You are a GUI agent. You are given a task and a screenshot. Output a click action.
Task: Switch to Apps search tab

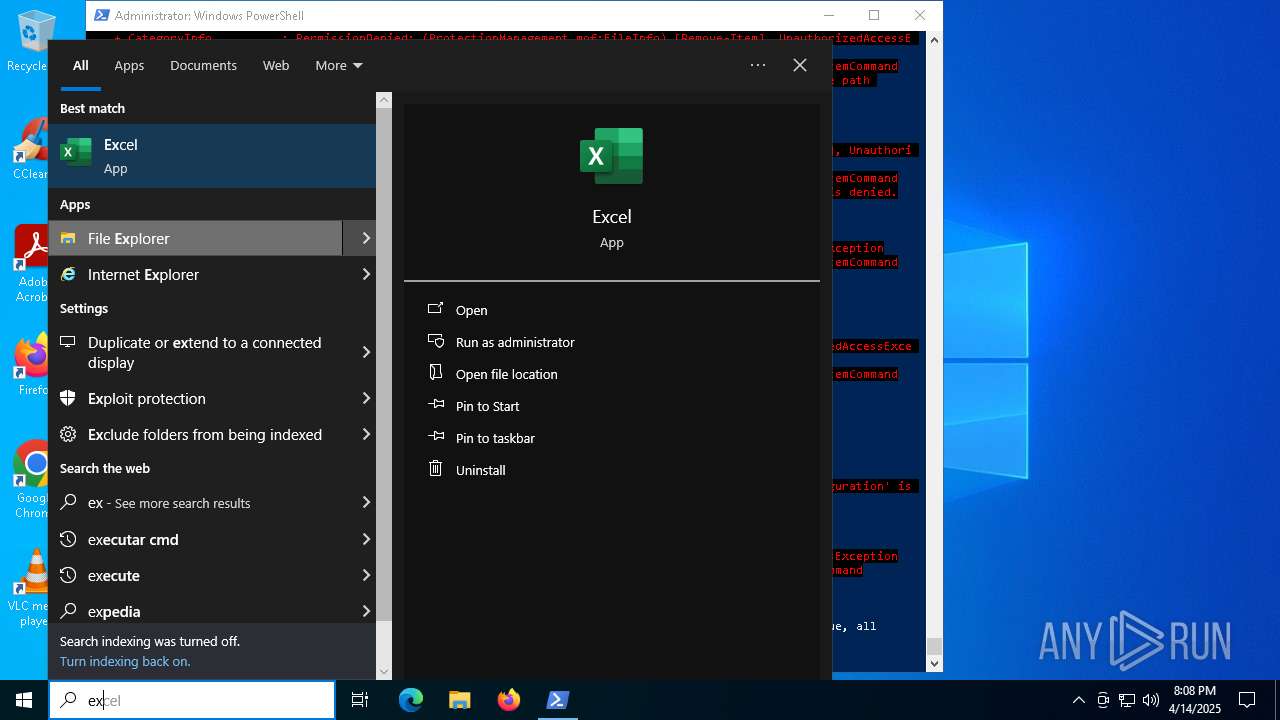129,65
